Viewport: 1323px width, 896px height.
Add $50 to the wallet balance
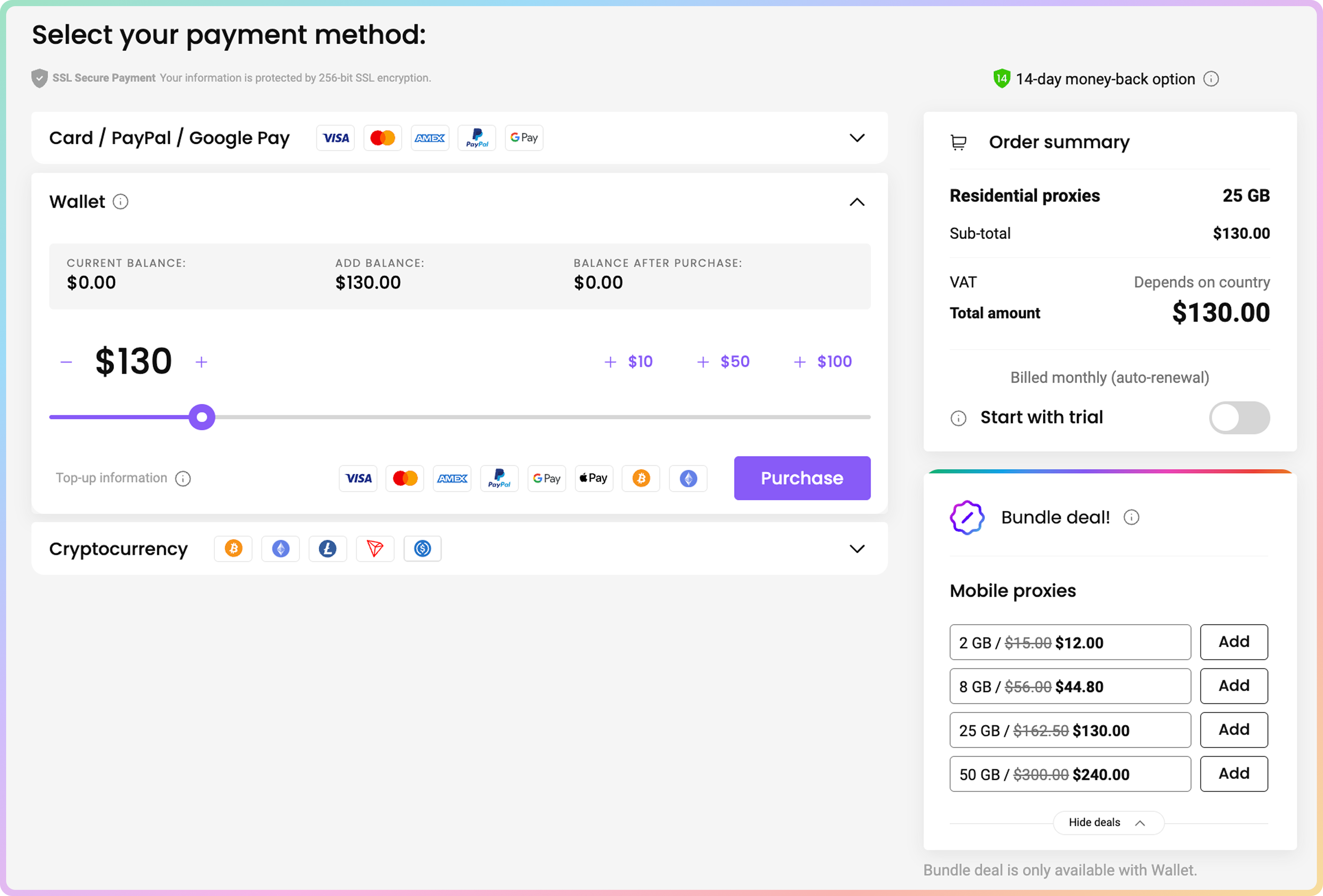point(724,362)
